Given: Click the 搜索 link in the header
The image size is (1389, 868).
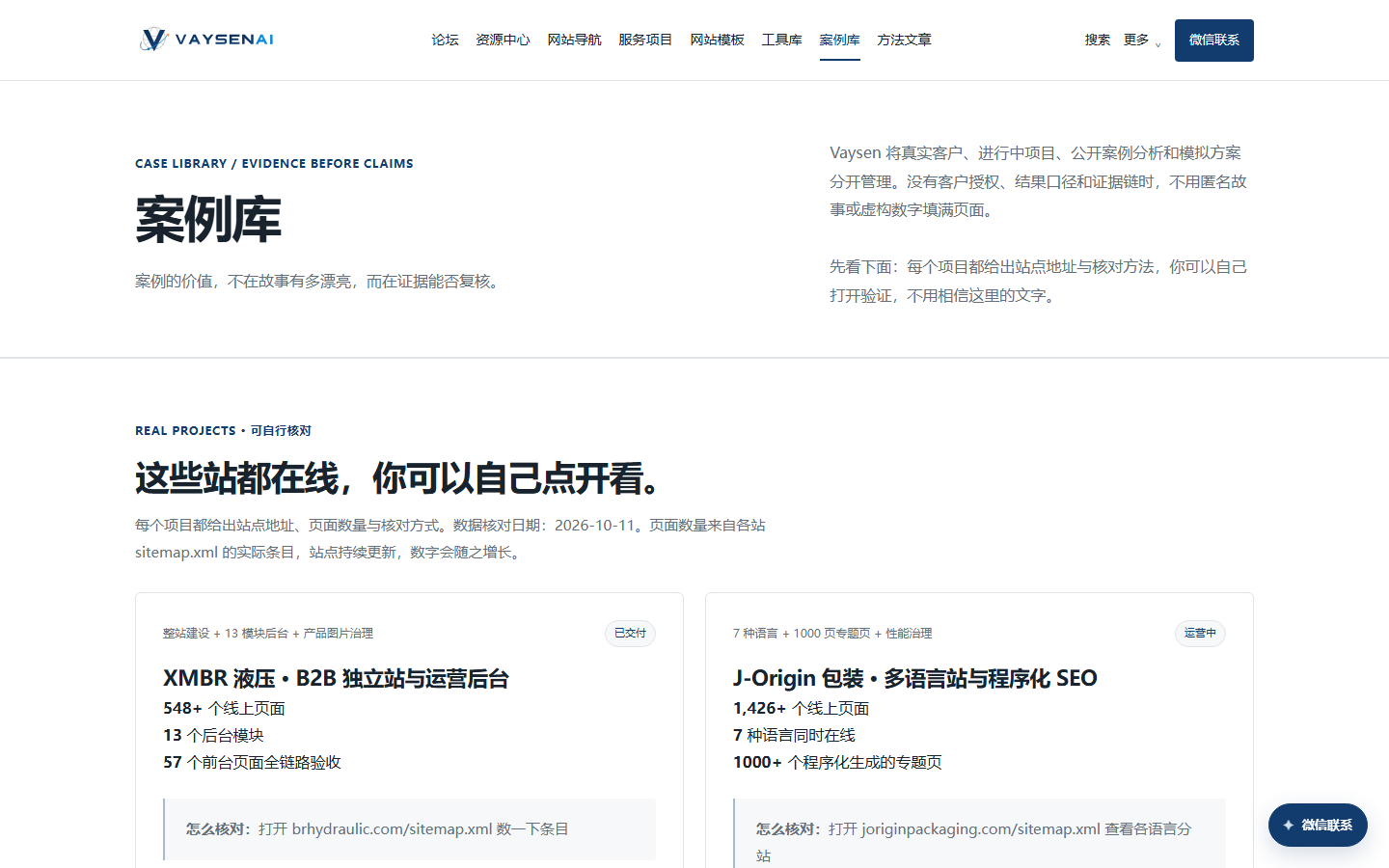Looking at the screenshot, I should (x=1097, y=40).
